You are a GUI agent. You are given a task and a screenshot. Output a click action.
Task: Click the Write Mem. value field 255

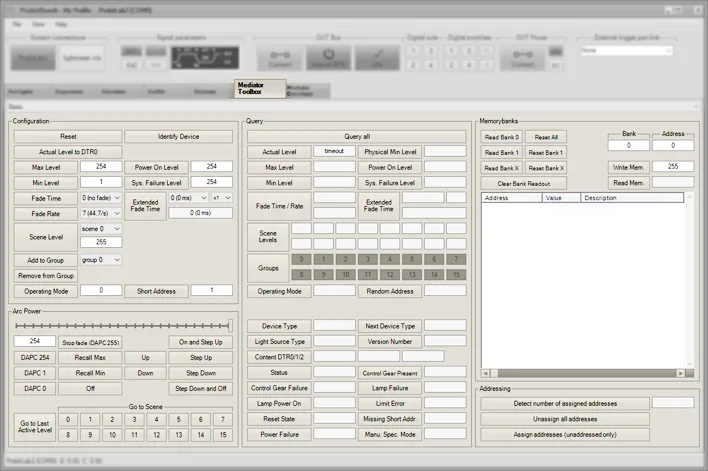(x=673, y=167)
